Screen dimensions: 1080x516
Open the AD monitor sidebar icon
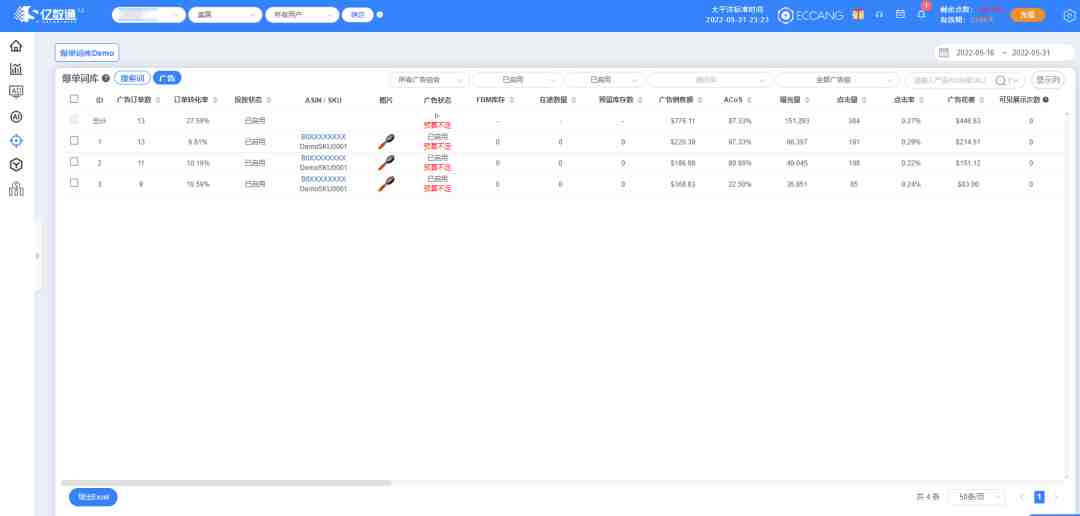click(16, 92)
